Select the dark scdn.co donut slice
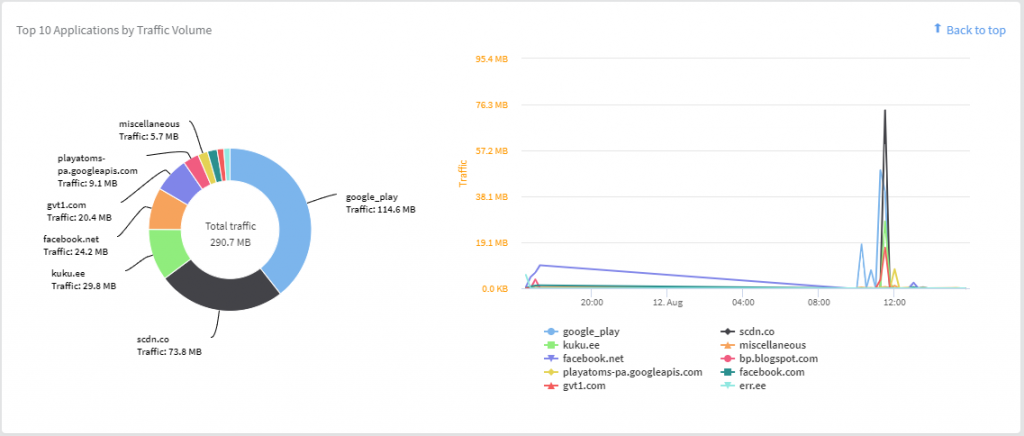1024x436 pixels. [220, 290]
